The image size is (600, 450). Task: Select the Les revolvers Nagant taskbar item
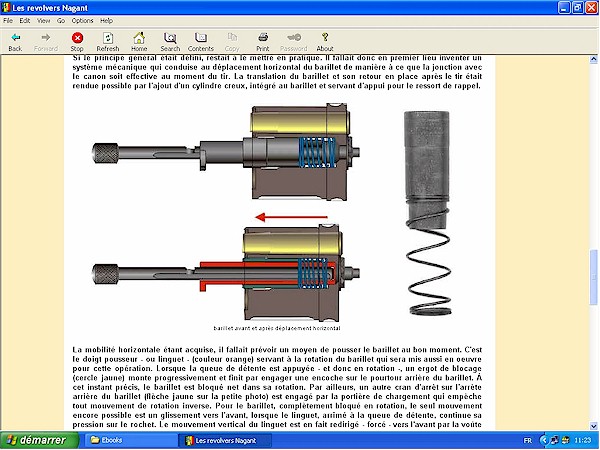pyautogui.click(x=226, y=440)
